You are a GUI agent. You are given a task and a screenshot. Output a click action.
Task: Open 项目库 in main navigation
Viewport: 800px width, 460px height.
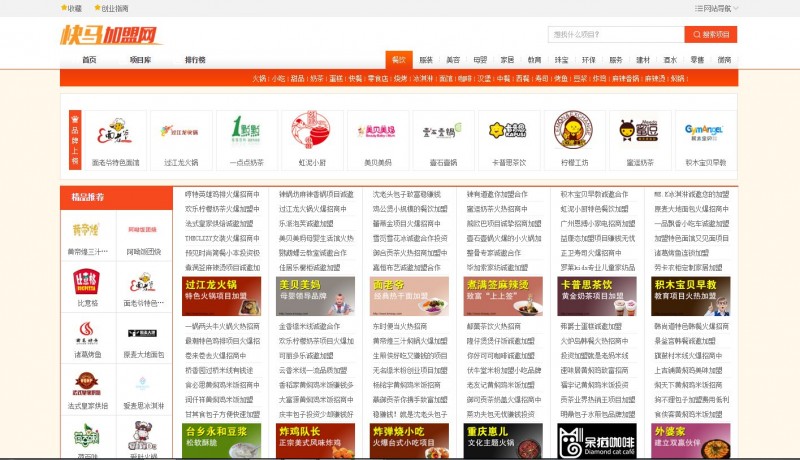[140, 60]
